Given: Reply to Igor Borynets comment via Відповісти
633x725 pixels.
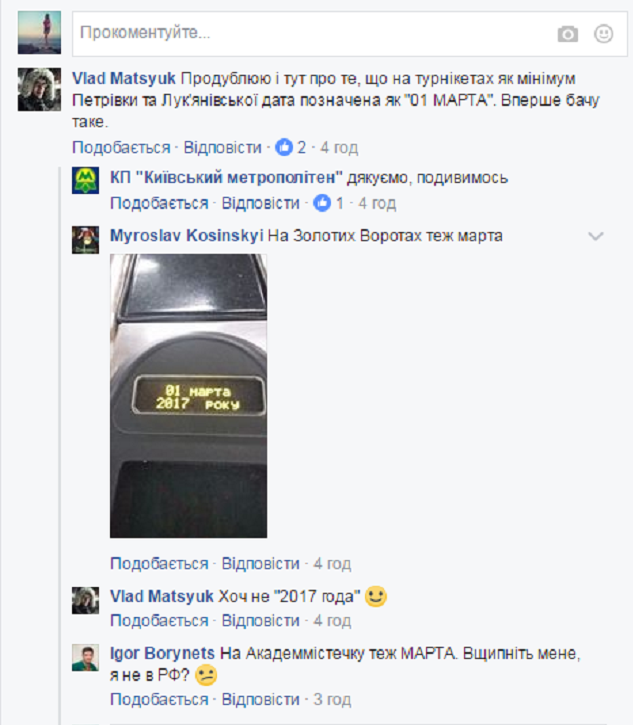Looking at the screenshot, I should pyautogui.click(x=260, y=700).
